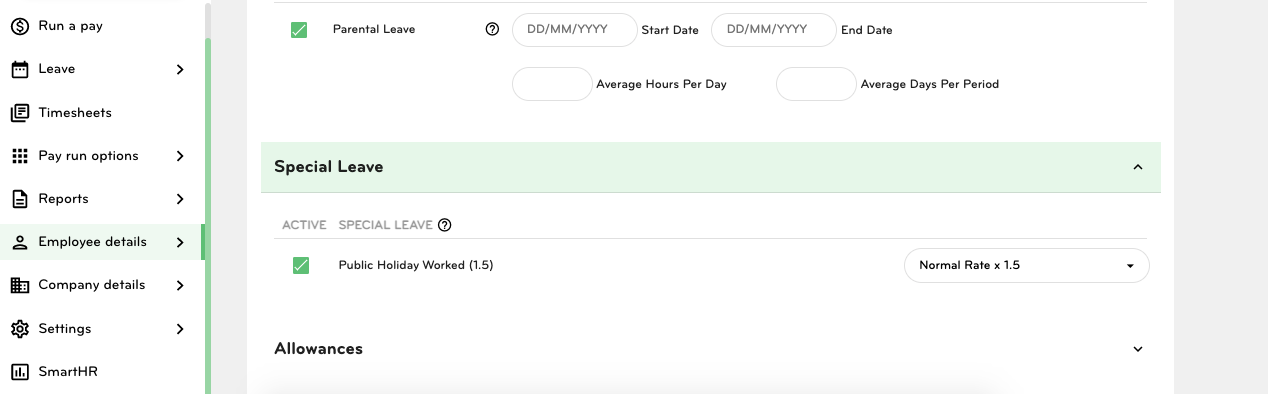Expand the Leave submenu chevron

[x=180, y=69]
